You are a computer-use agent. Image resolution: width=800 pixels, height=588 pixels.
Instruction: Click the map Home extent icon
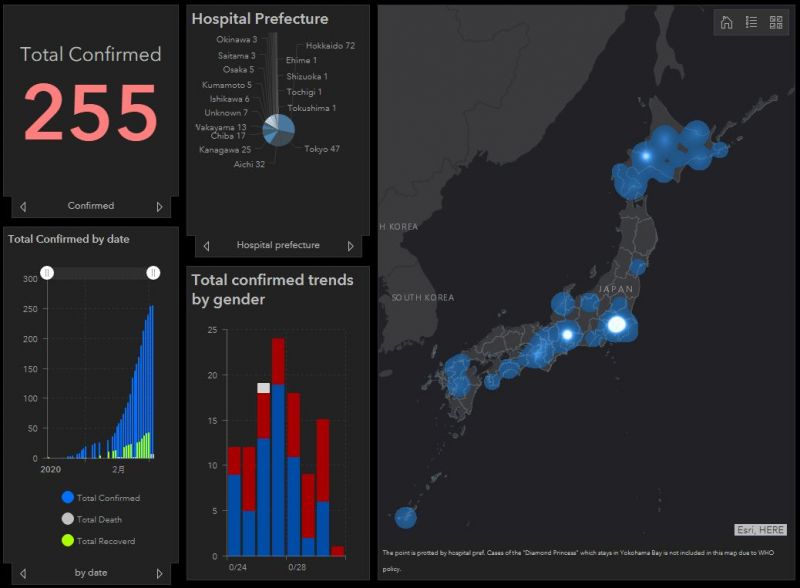[x=727, y=23]
